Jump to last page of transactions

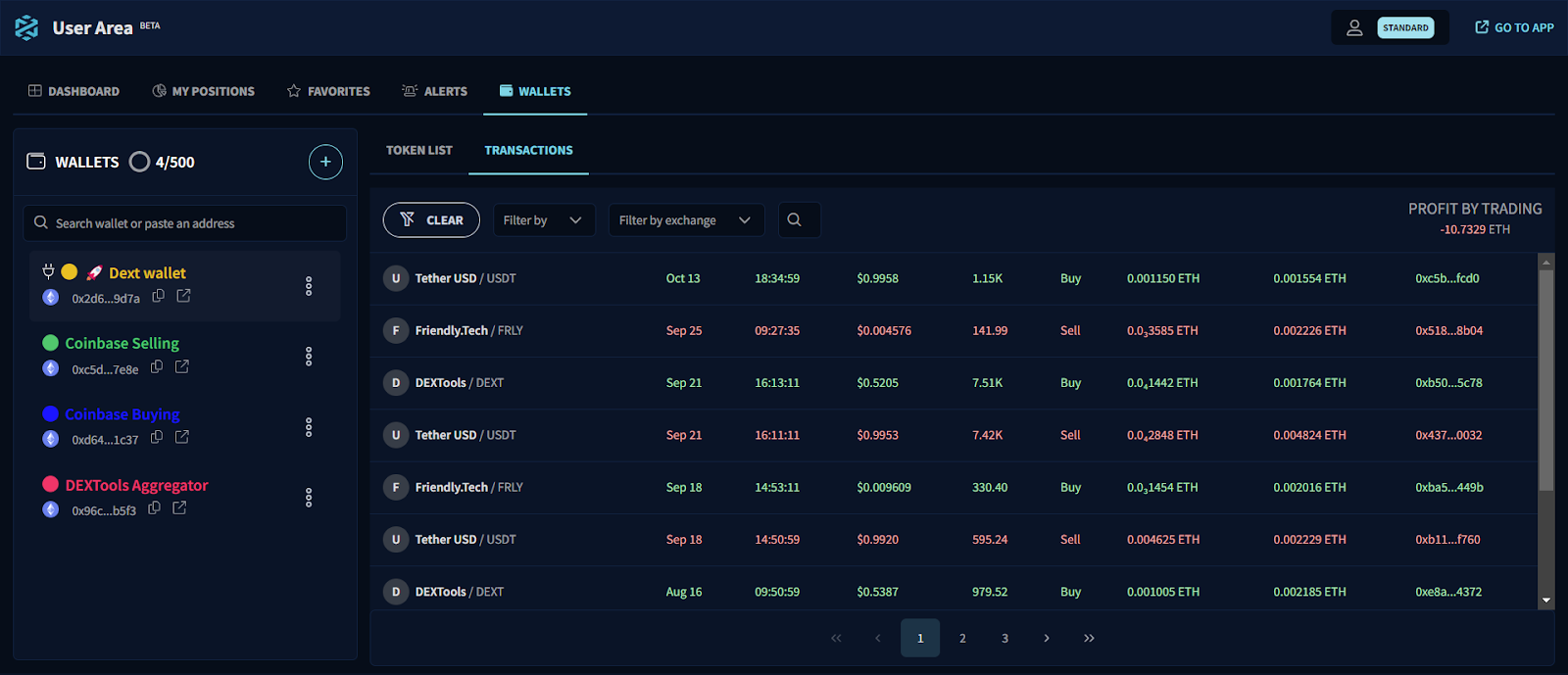[1089, 638]
